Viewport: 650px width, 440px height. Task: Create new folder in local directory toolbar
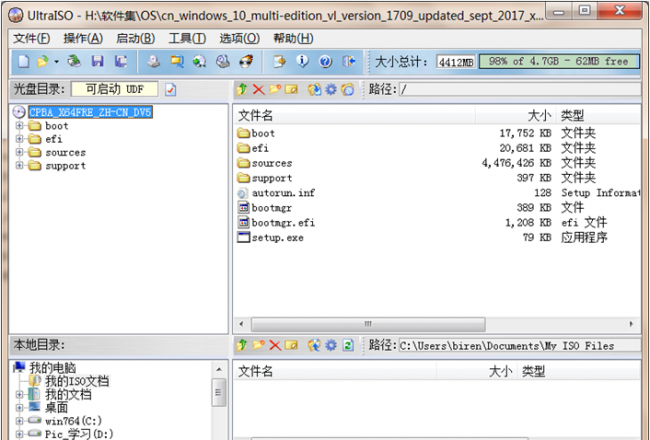pyautogui.click(x=259, y=345)
